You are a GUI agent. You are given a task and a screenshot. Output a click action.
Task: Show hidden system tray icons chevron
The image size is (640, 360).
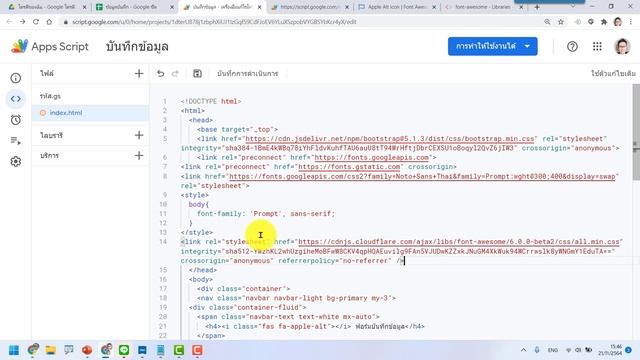[523, 350]
